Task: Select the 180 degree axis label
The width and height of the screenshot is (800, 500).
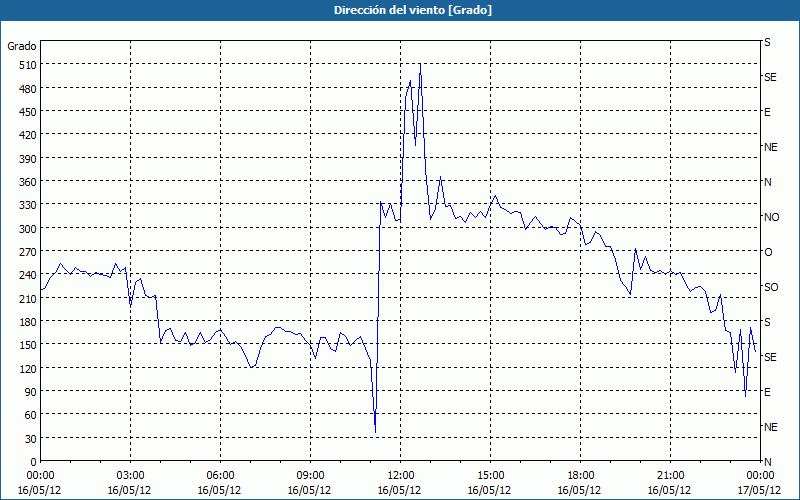Action: click(x=28, y=322)
